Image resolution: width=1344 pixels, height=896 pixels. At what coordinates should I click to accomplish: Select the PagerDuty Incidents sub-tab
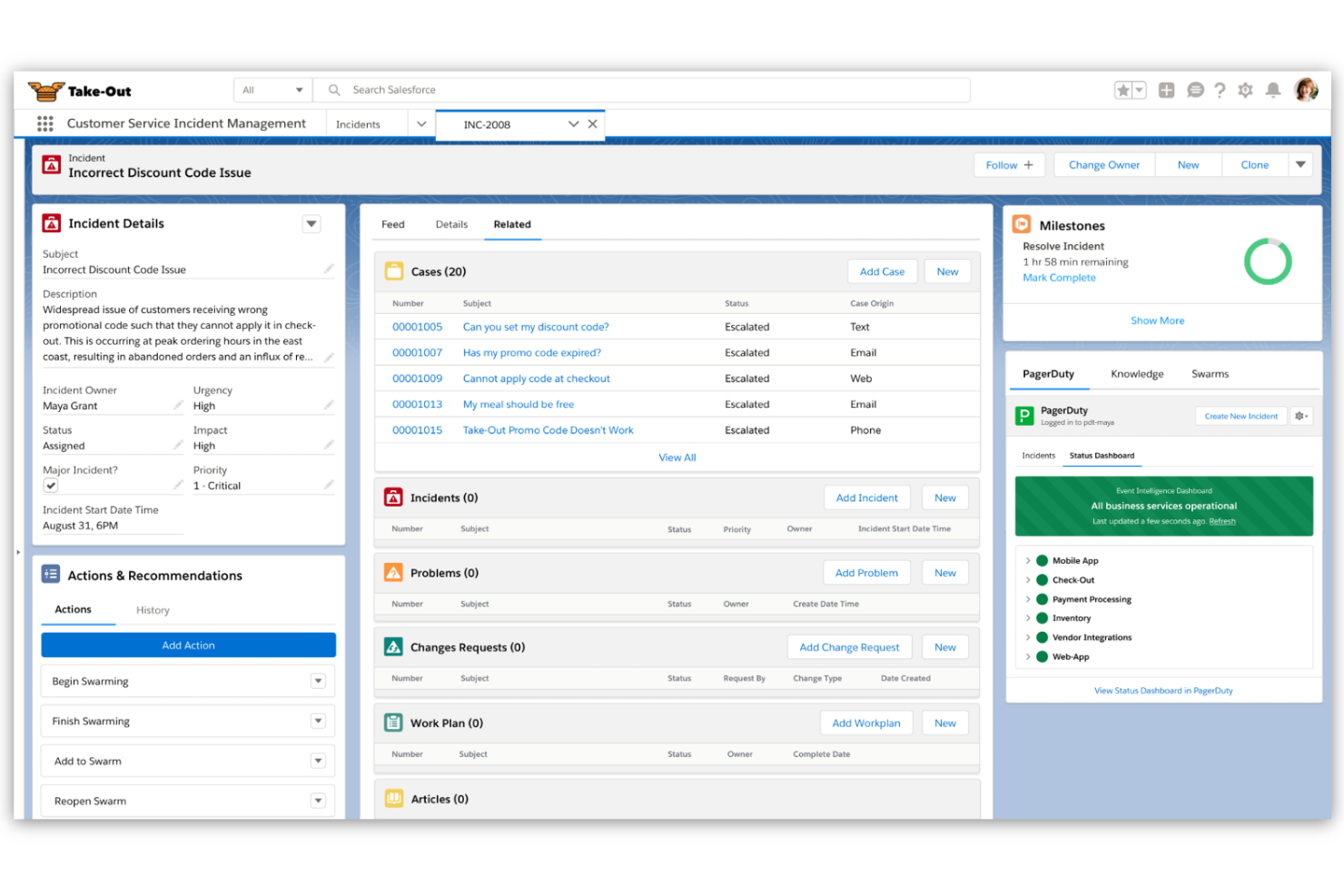point(1038,456)
